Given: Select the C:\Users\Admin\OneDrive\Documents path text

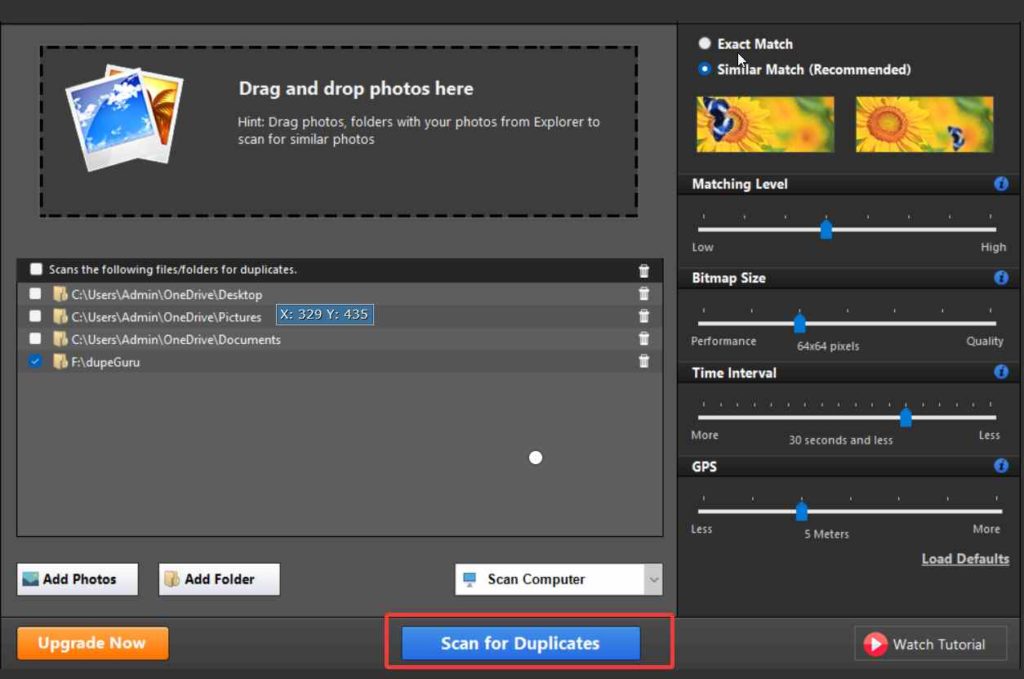Looking at the screenshot, I should coord(176,340).
